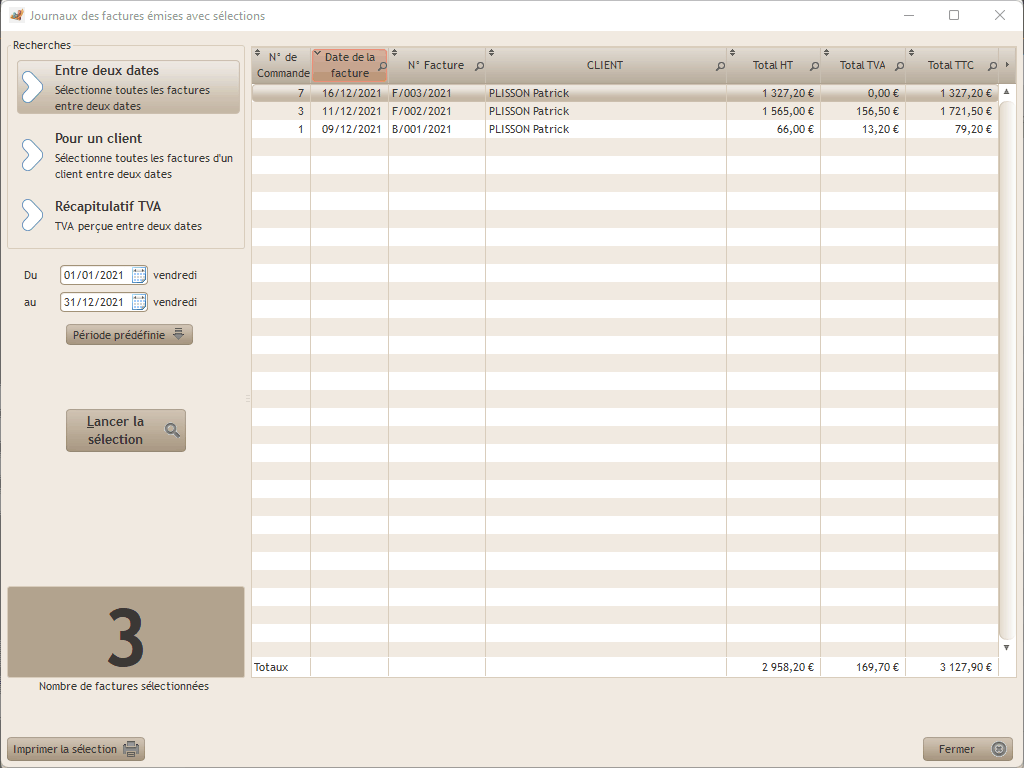Click the CLIENT column header
Screen dimensions: 1024x768
605,65
